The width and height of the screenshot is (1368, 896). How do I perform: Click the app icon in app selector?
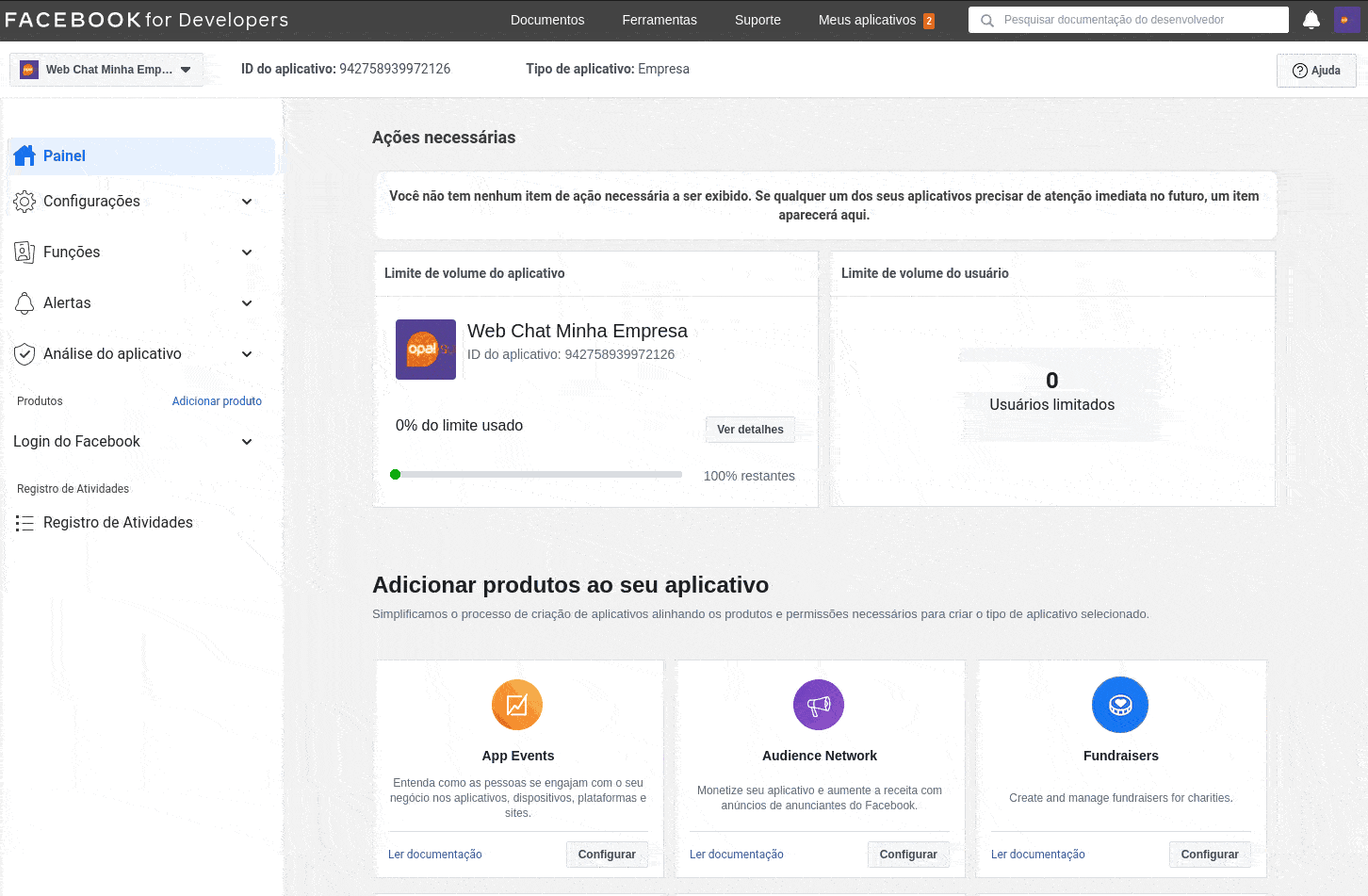(29, 70)
